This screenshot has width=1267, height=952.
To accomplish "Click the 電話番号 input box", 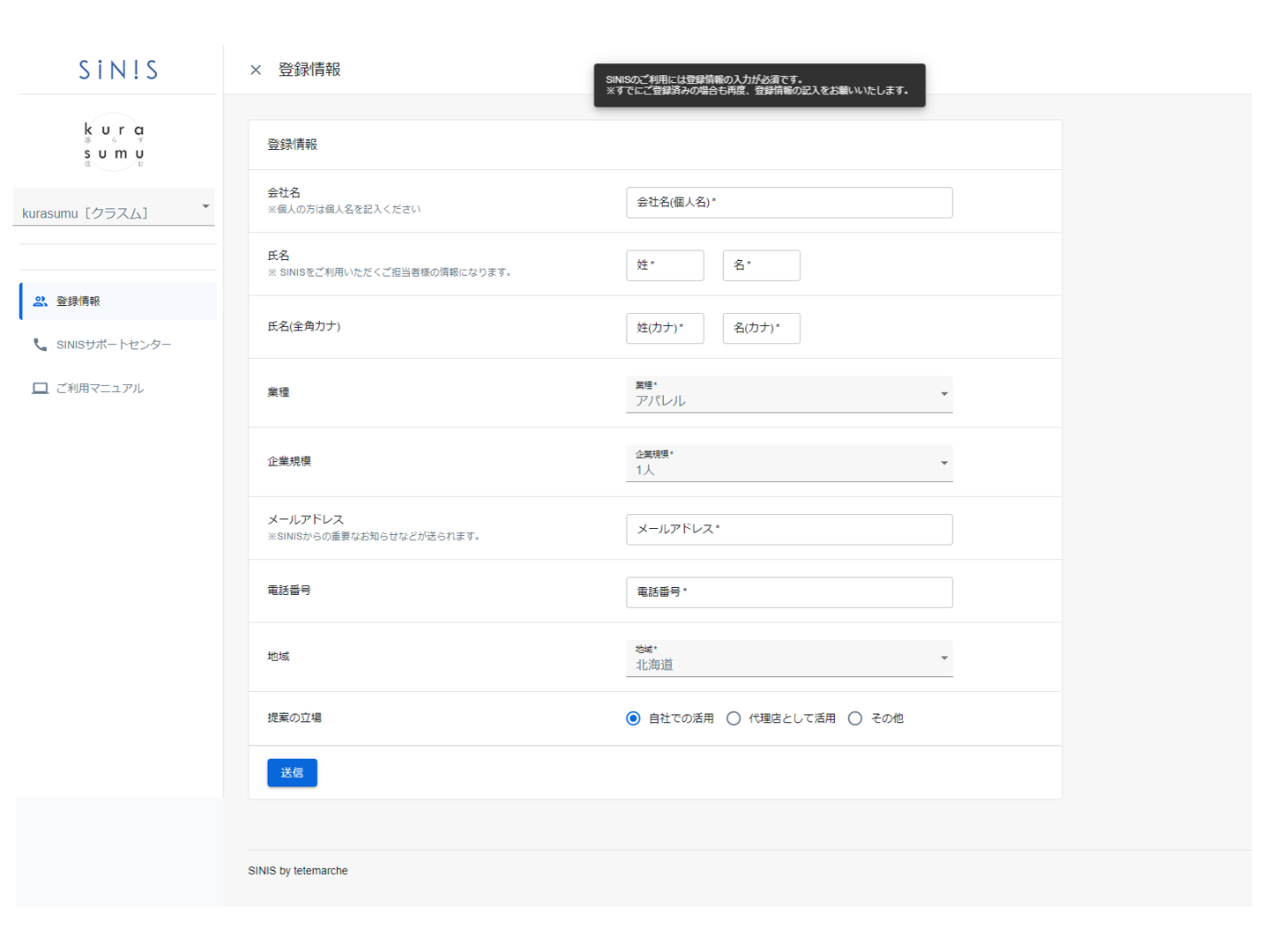I will (788, 592).
